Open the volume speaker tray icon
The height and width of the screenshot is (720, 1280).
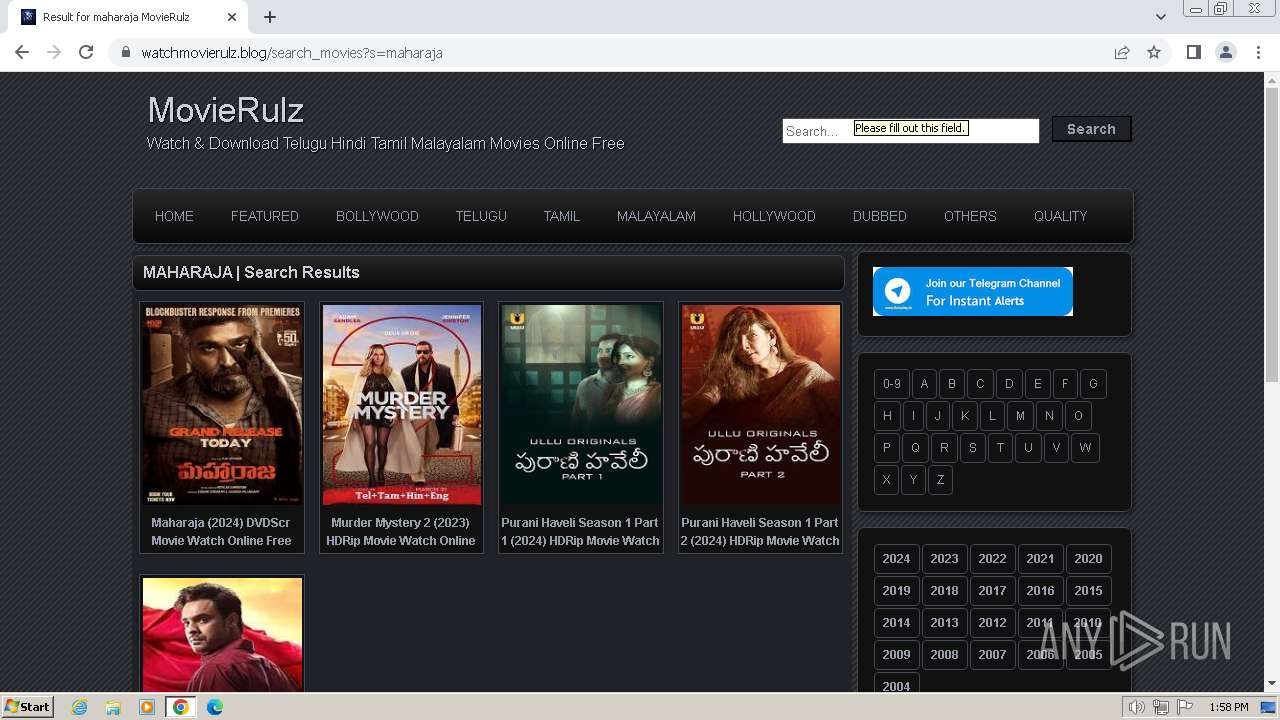[x=1136, y=707]
